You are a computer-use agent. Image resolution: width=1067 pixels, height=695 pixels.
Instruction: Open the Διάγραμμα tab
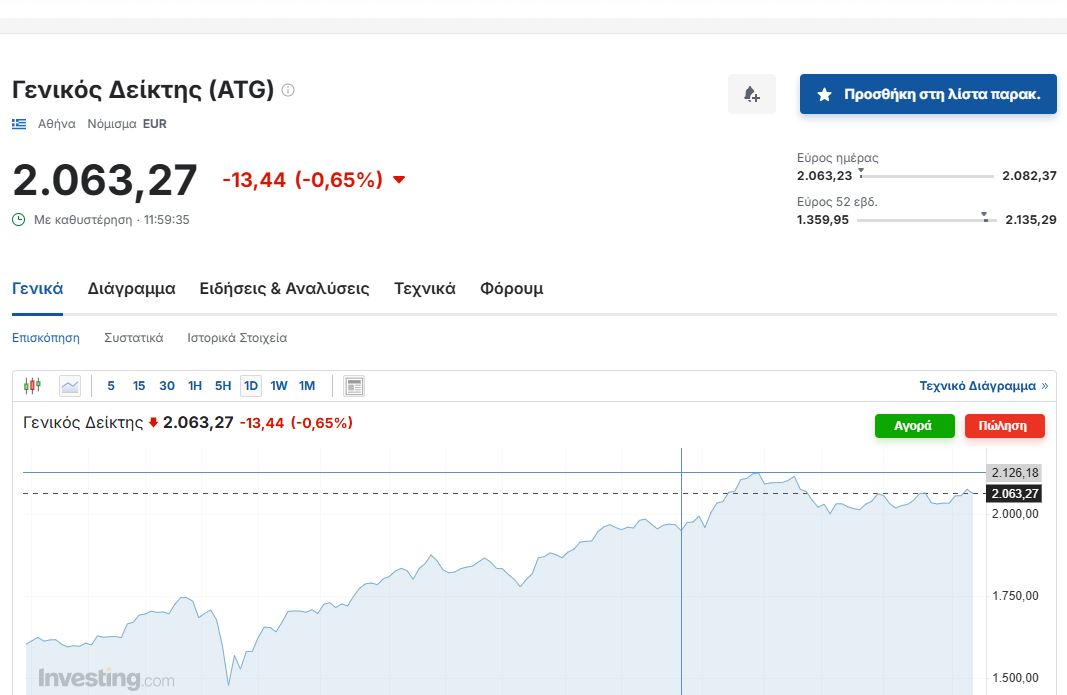131,289
